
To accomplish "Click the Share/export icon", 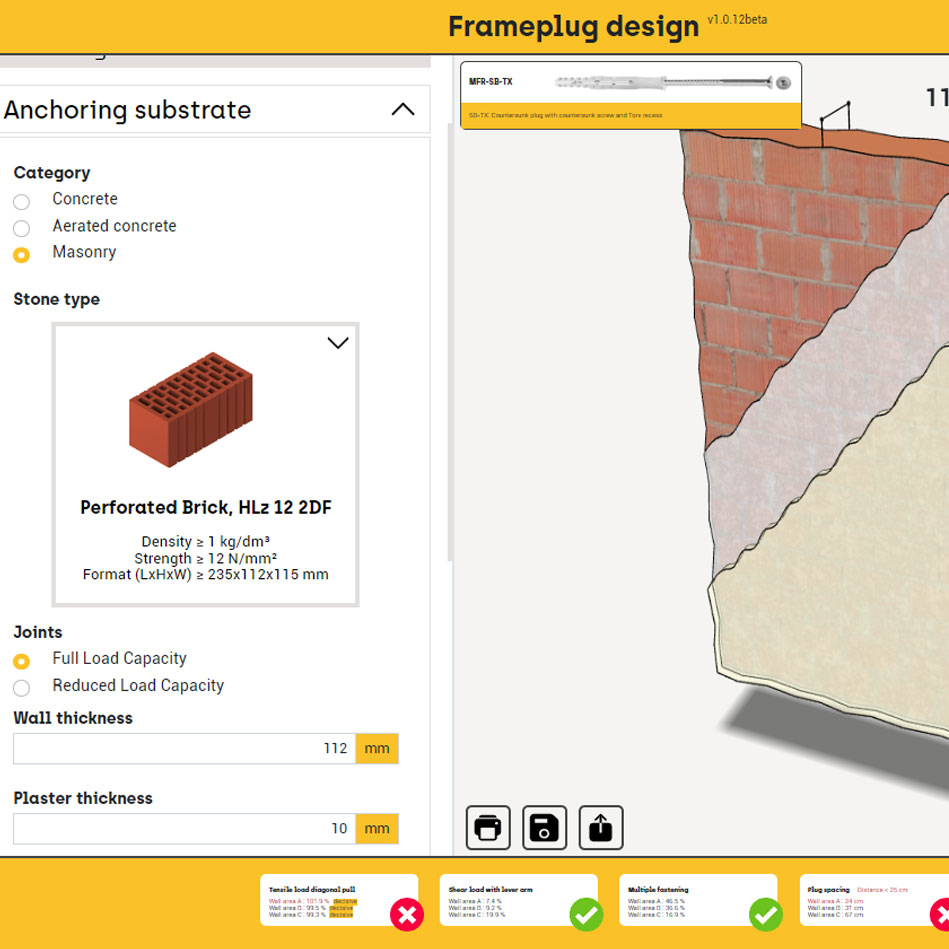I will pos(601,827).
